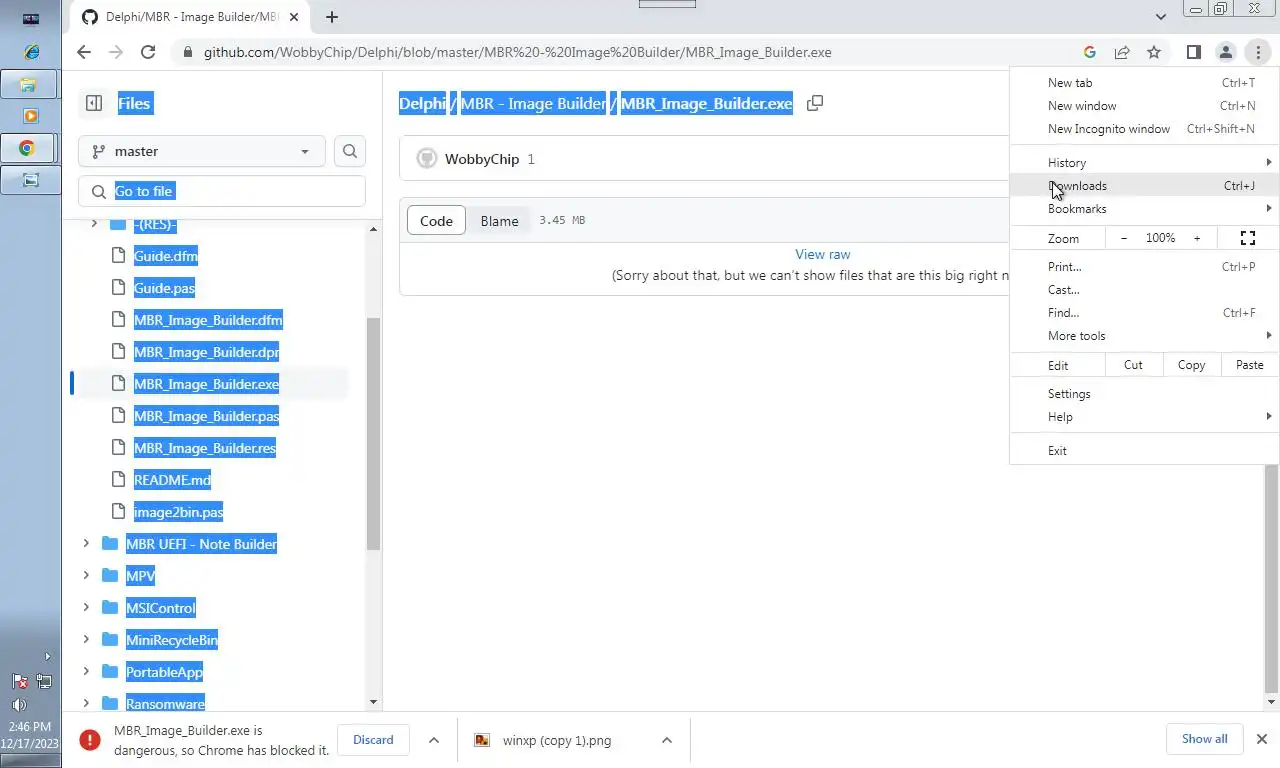1280x768 pixels.
Task: Click the WobbyChip avatar icon
Action: pos(427,159)
